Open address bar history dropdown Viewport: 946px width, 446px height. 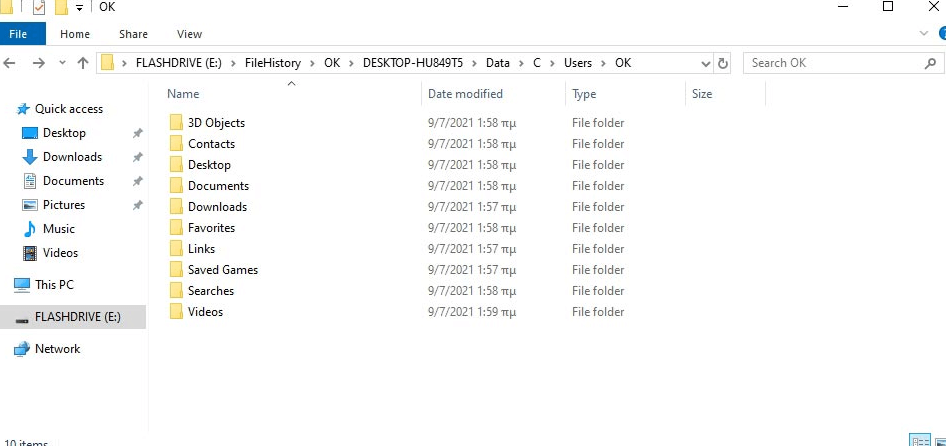click(706, 63)
